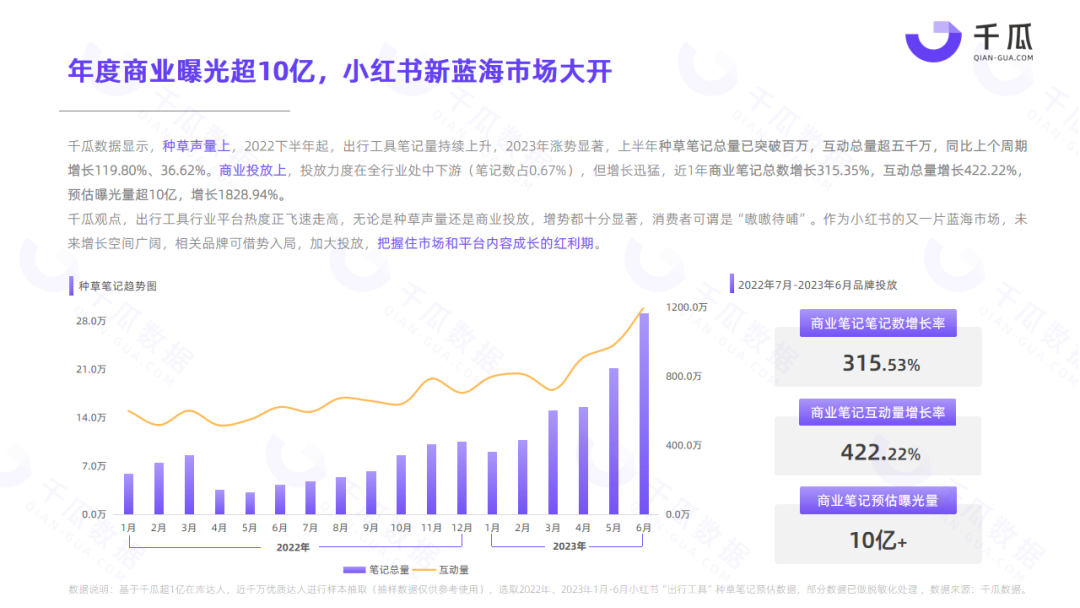
Task: Click the Qian-Gua purple ring logo icon
Action: click(x=933, y=40)
